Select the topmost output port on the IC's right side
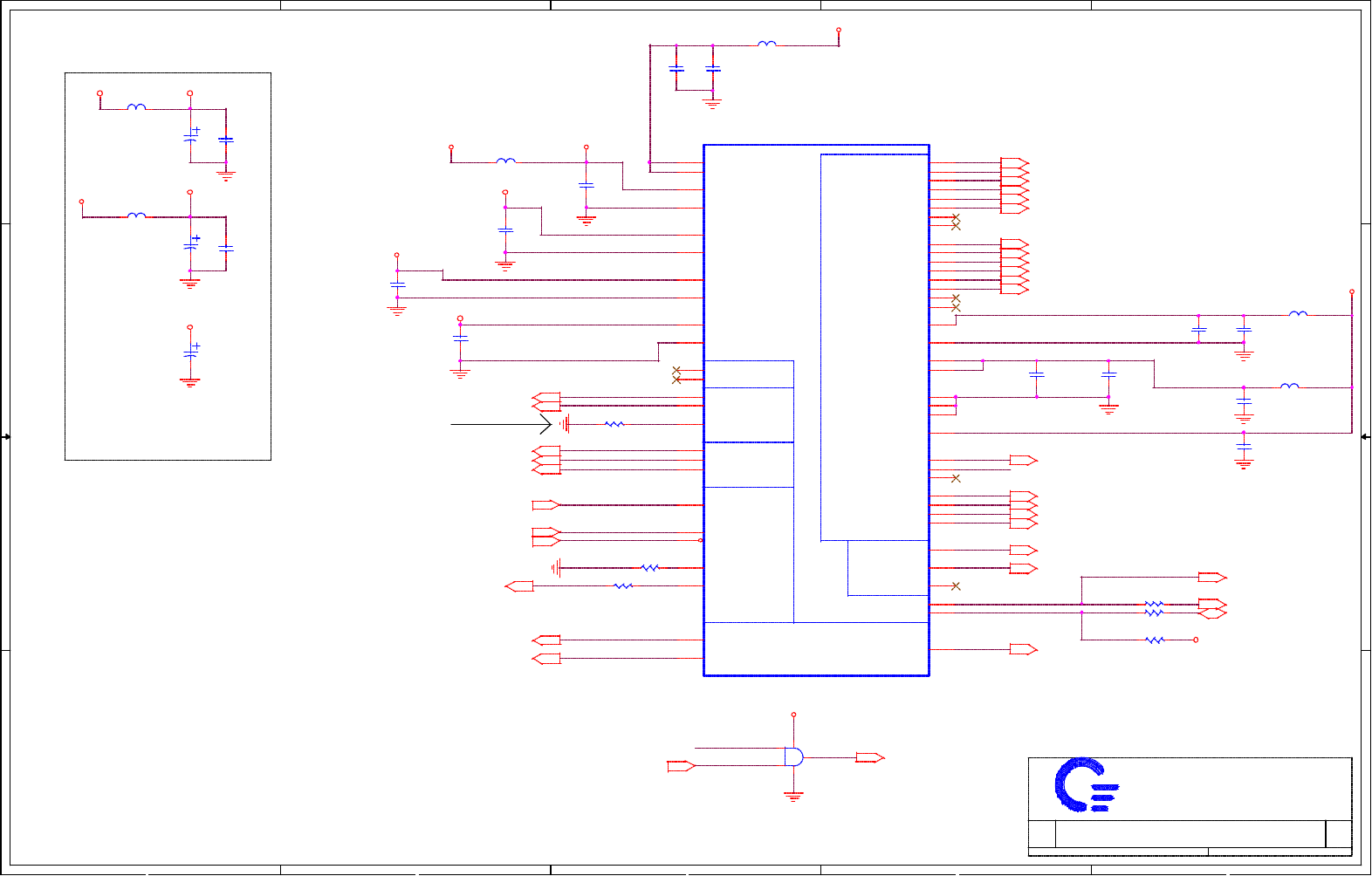 point(1015,163)
